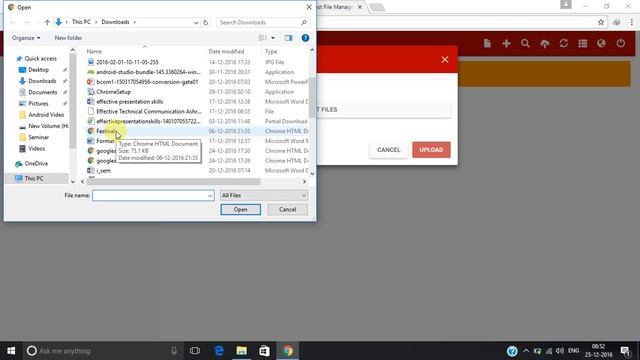Sort files by the Type column header
This screenshot has width=640, height=360.
tap(271, 51)
